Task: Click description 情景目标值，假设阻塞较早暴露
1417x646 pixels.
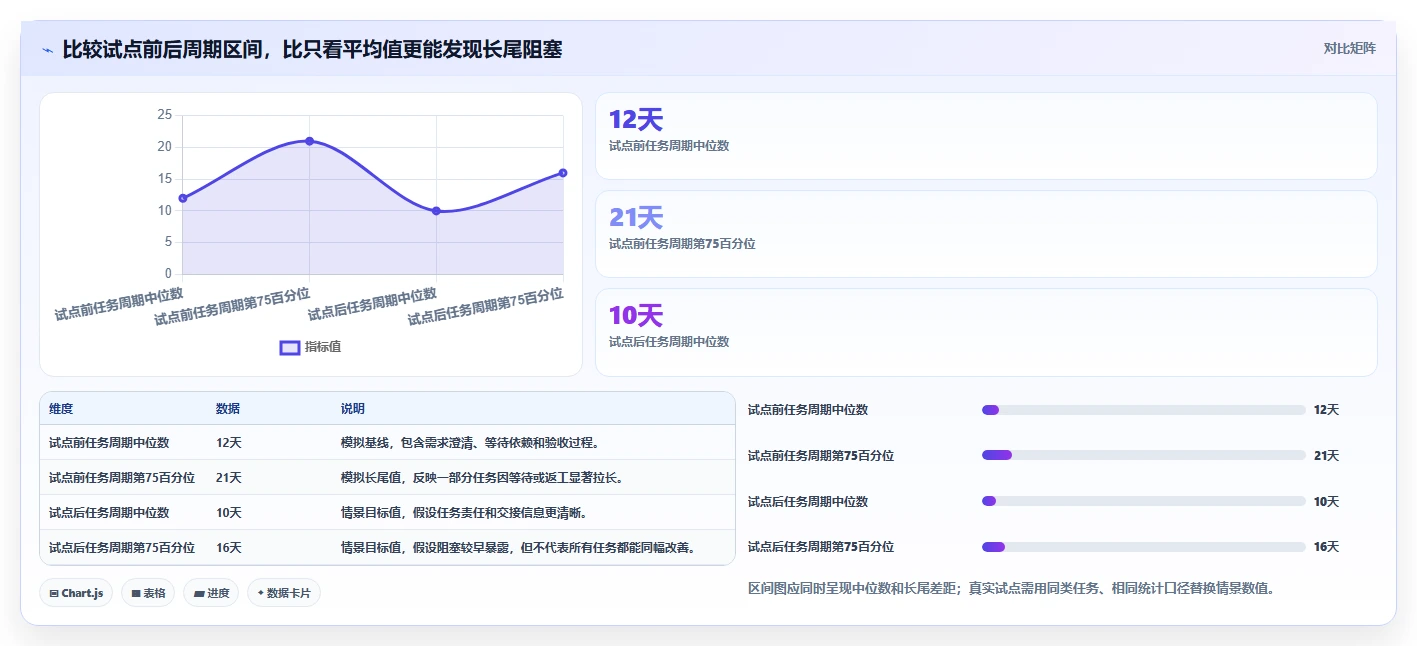Action: [x=518, y=548]
